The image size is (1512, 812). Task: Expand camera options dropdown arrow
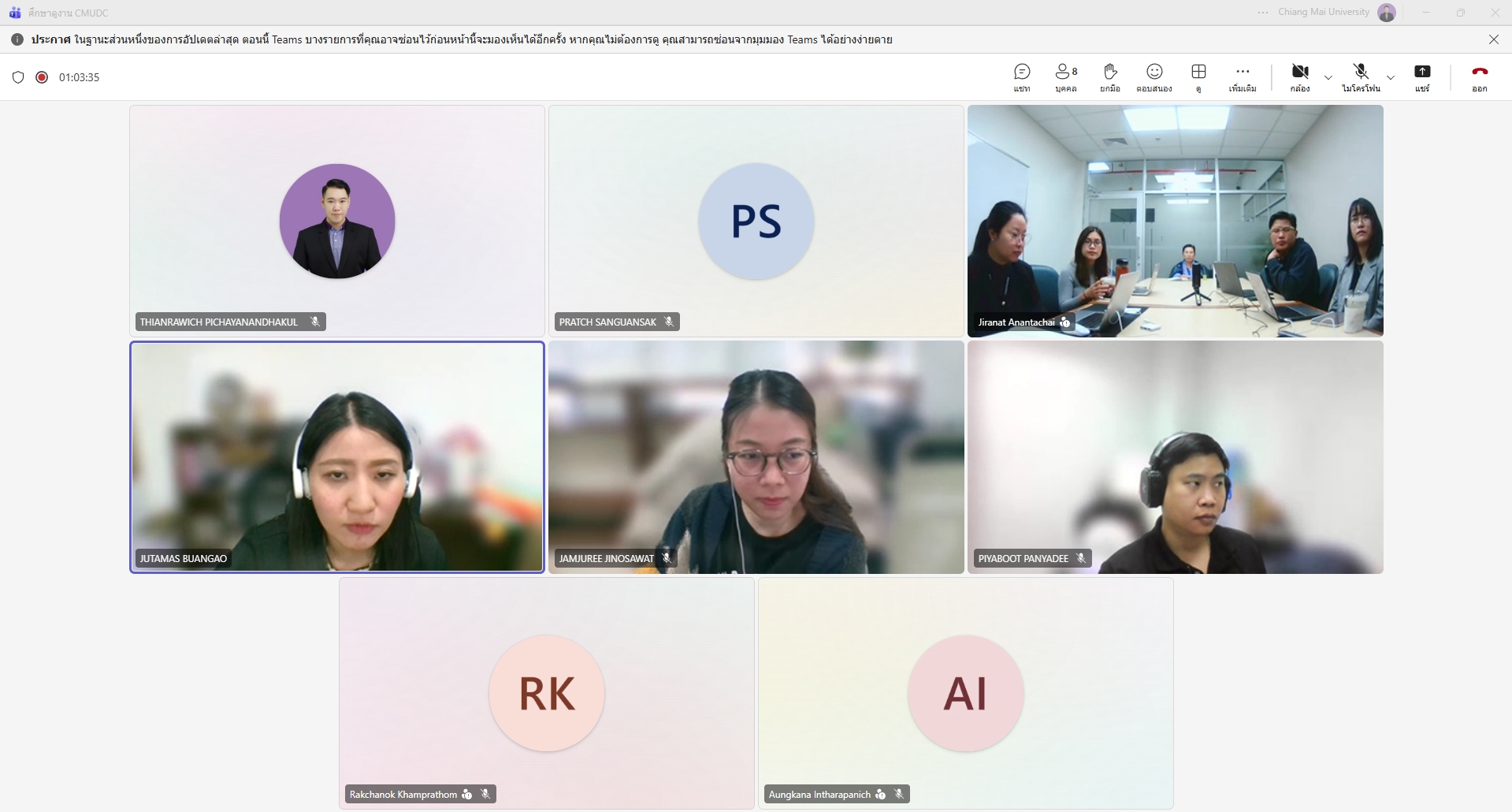(x=1328, y=77)
